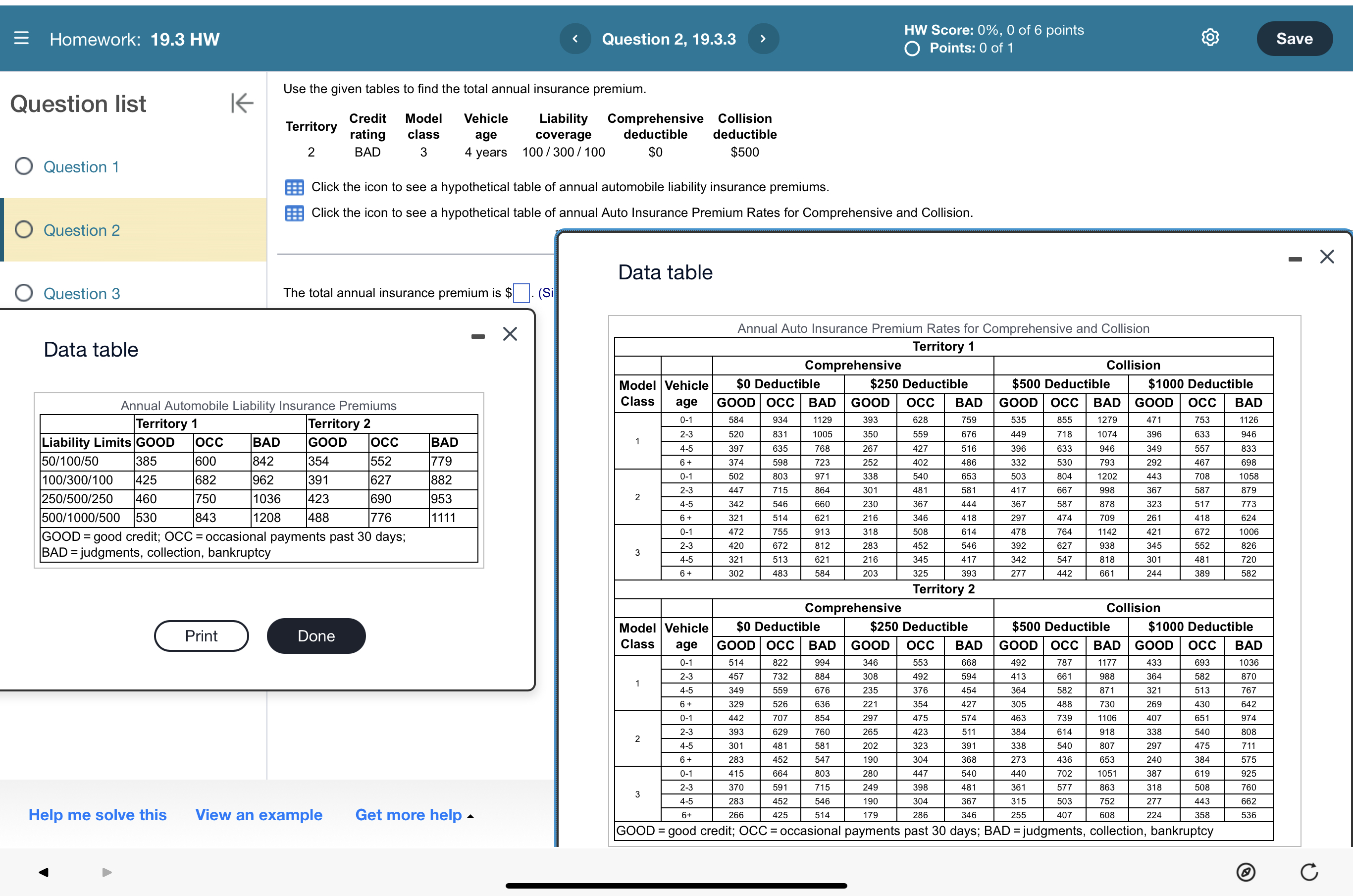This screenshot has height=896, width=1353.
Task: Click the Save button
Action: [x=1294, y=39]
